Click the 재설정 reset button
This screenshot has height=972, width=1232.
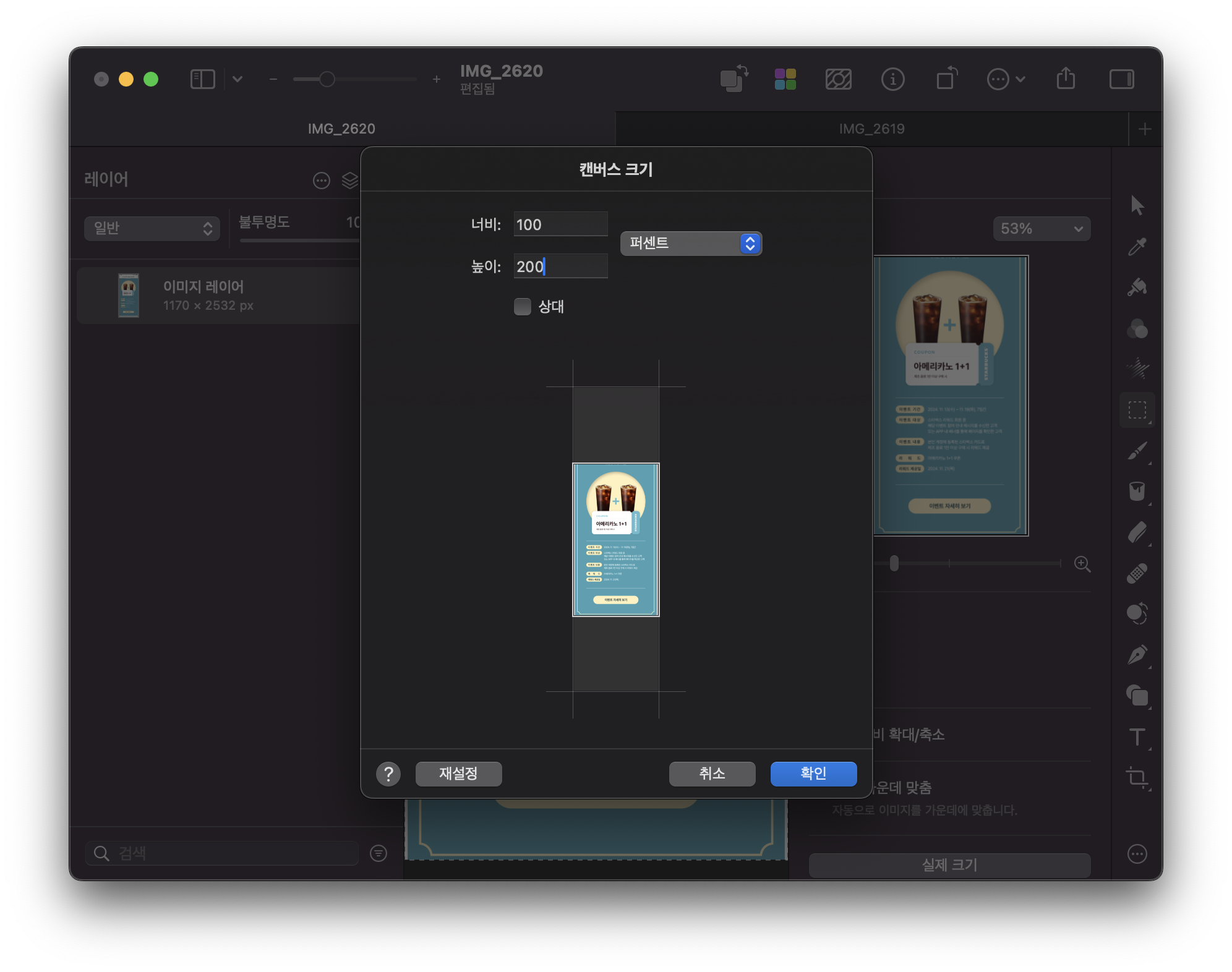[x=458, y=774]
